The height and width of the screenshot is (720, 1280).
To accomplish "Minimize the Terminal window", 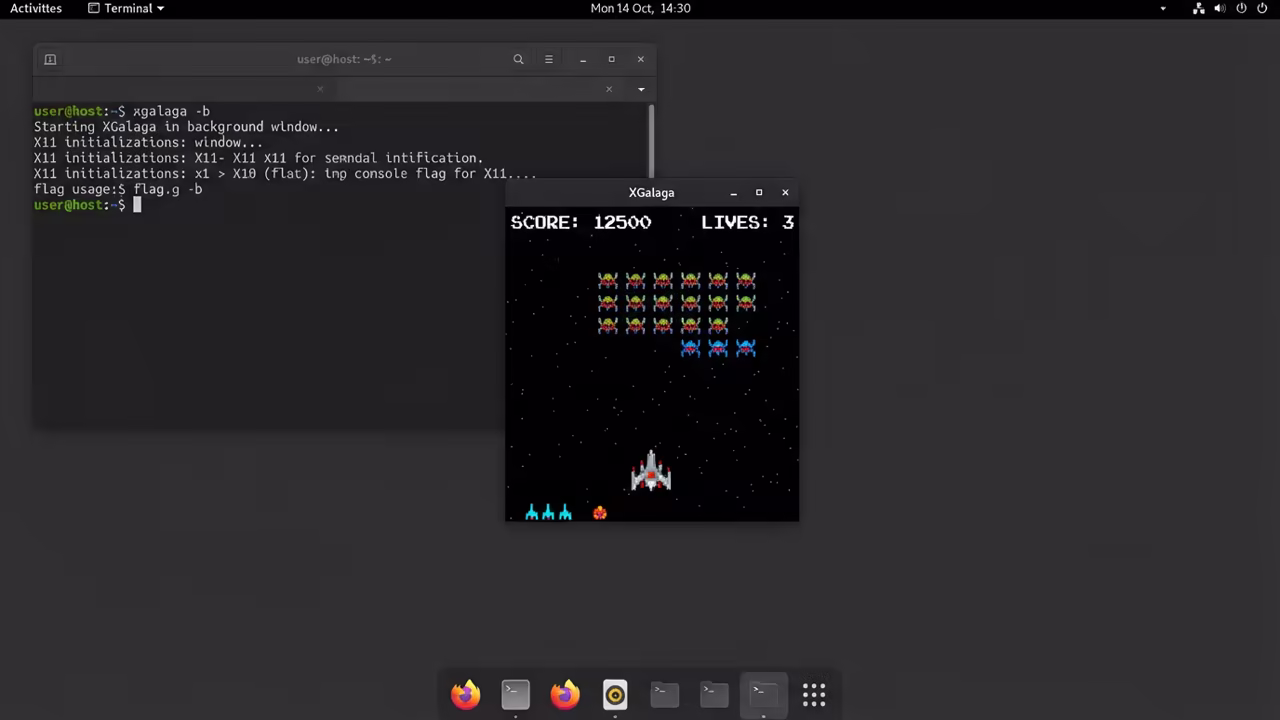I will coord(583,59).
